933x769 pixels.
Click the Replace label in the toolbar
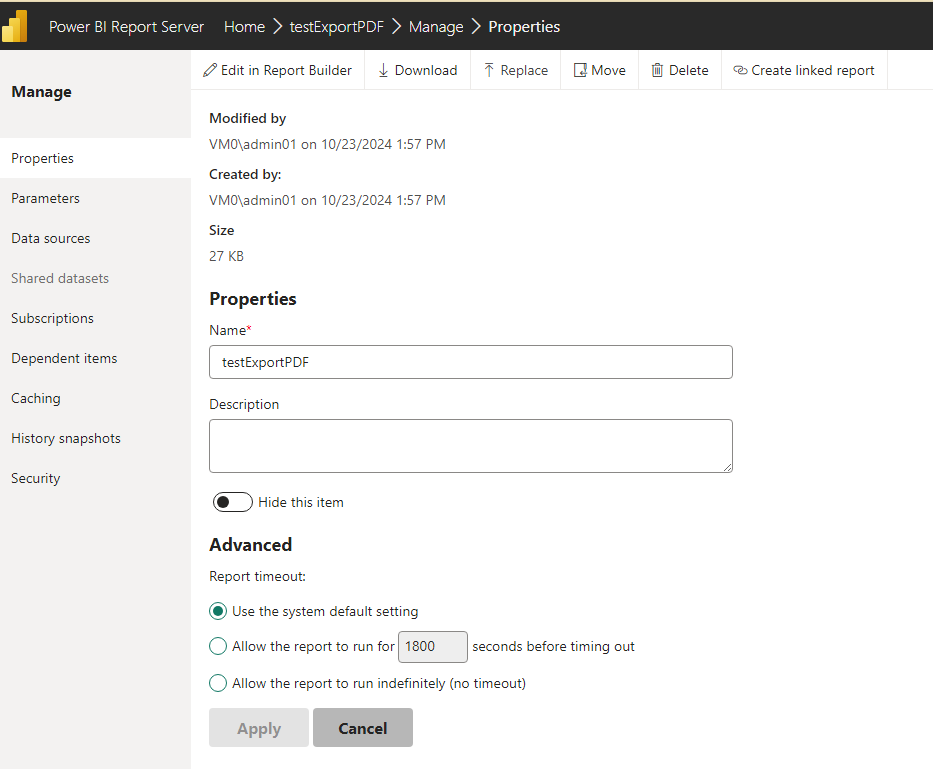pyautogui.click(x=524, y=70)
